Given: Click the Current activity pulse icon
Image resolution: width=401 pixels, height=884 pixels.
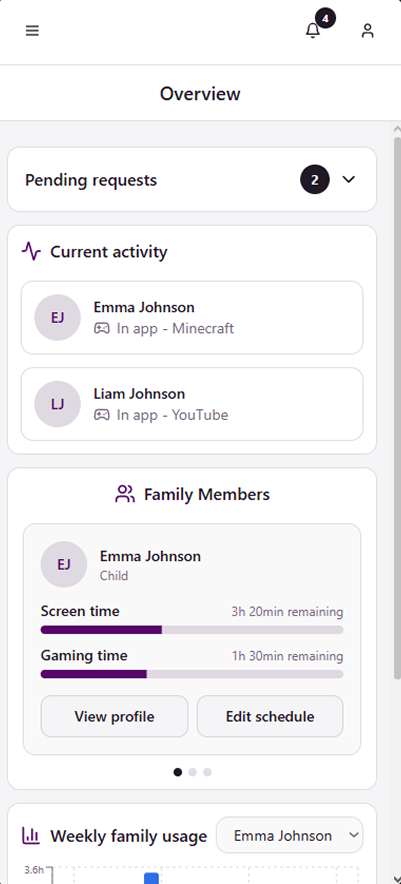Looking at the screenshot, I should click(x=32, y=251).
